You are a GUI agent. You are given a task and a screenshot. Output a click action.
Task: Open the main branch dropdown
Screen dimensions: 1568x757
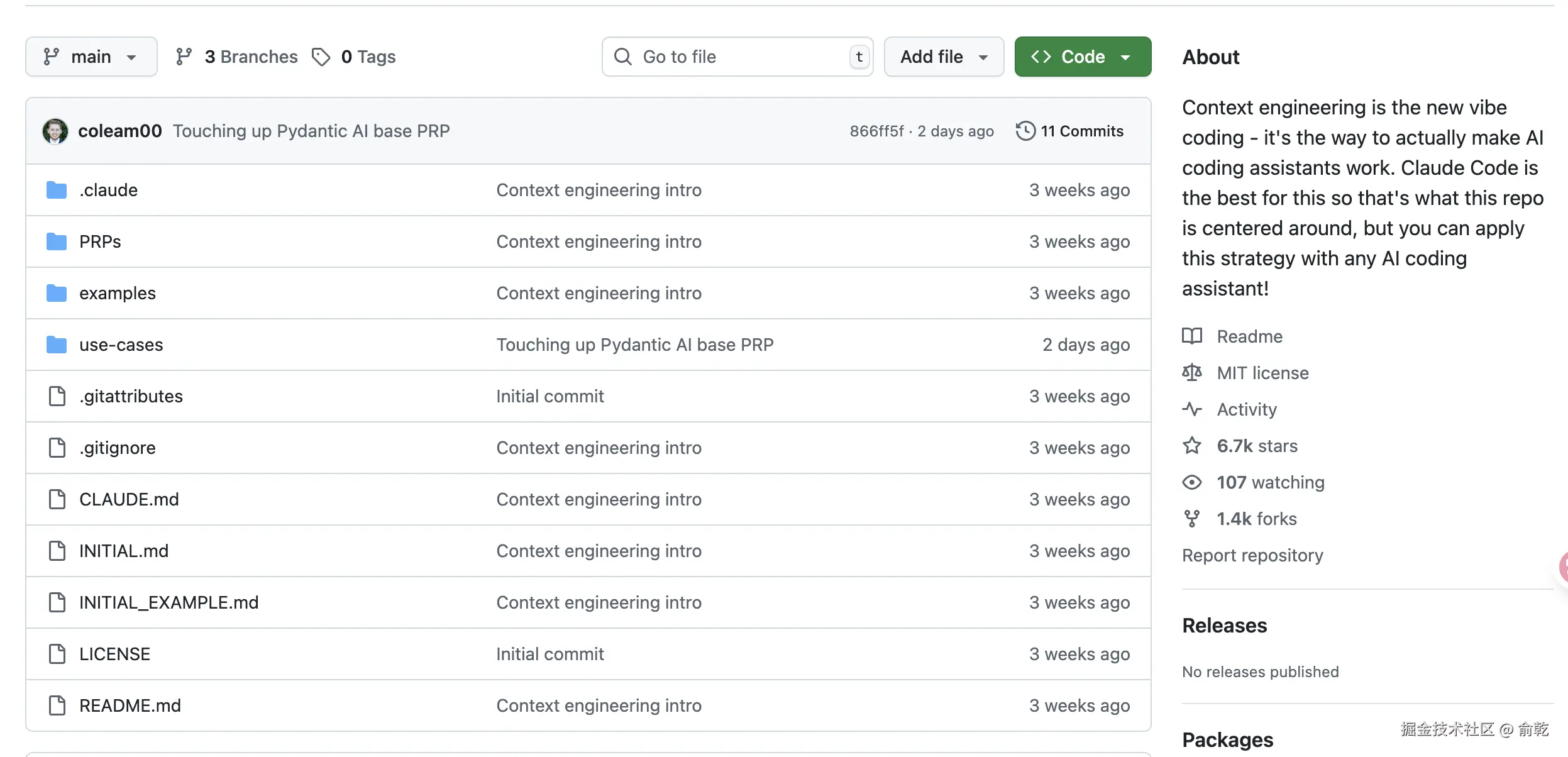[x=91, y=57]
